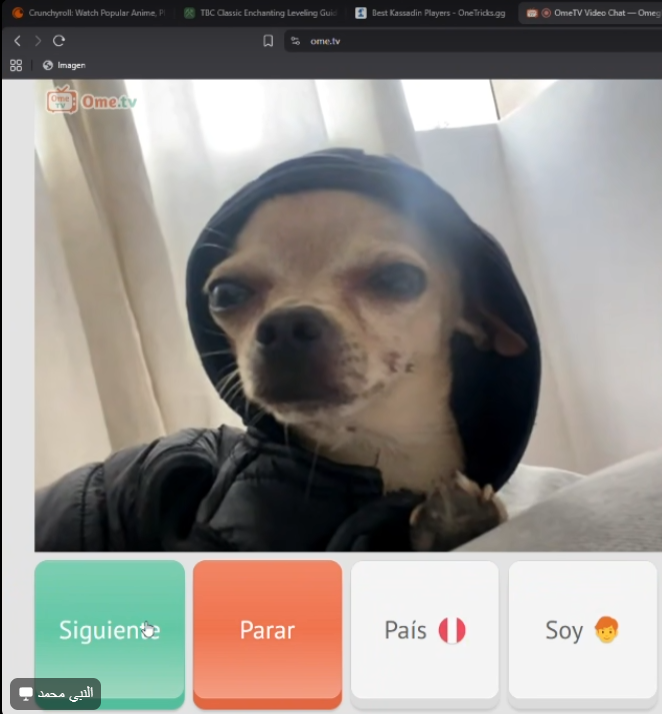Click the ome.tv address bar

coord(474,41)
